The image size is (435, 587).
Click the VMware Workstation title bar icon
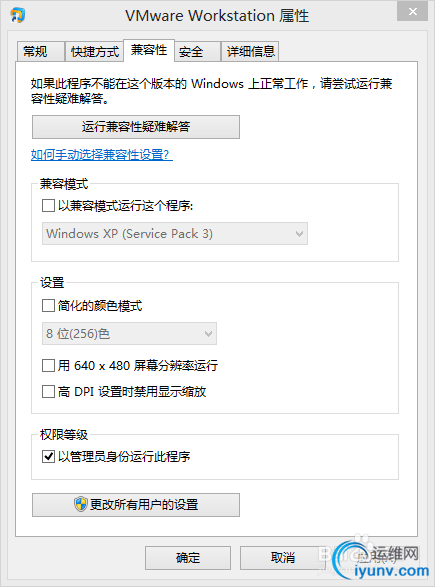click(17, 15)
